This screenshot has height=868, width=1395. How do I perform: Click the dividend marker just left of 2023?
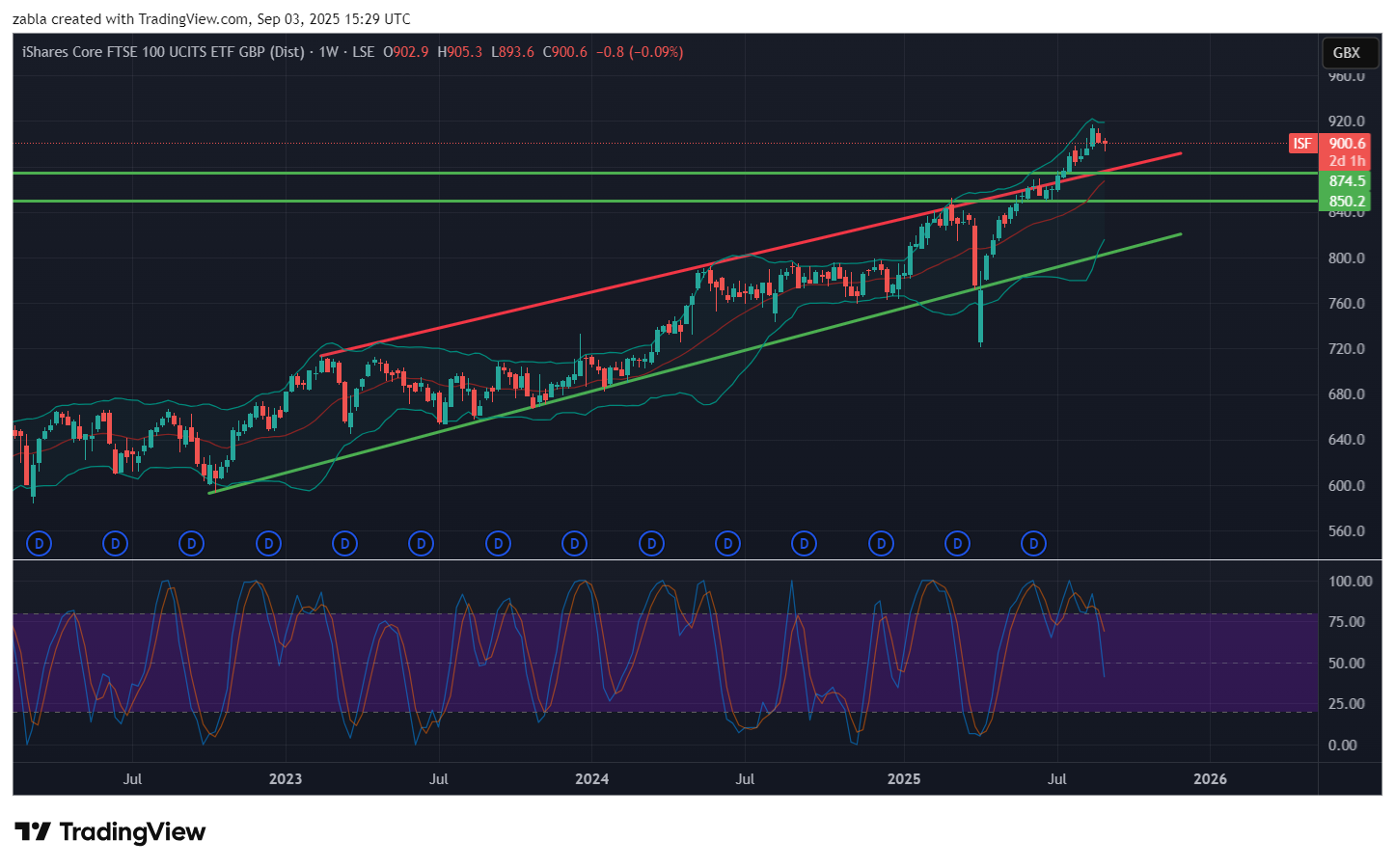(x=268, y=544)
